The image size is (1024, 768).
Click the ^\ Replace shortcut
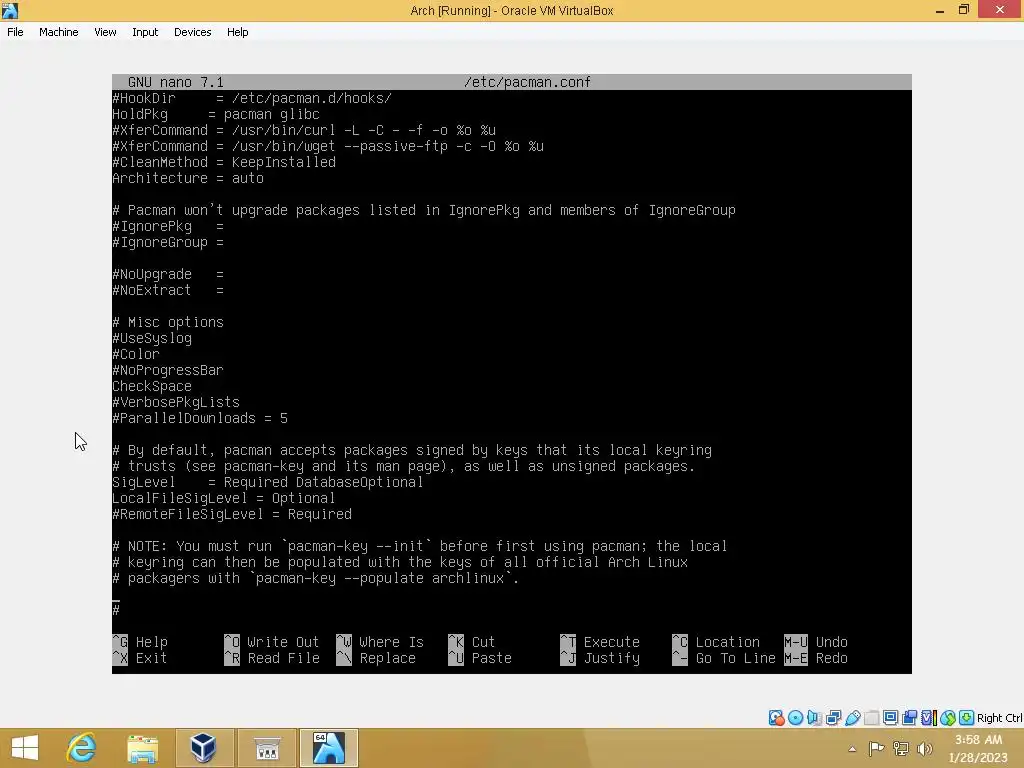pyautogui.click(x=376, y=658)
